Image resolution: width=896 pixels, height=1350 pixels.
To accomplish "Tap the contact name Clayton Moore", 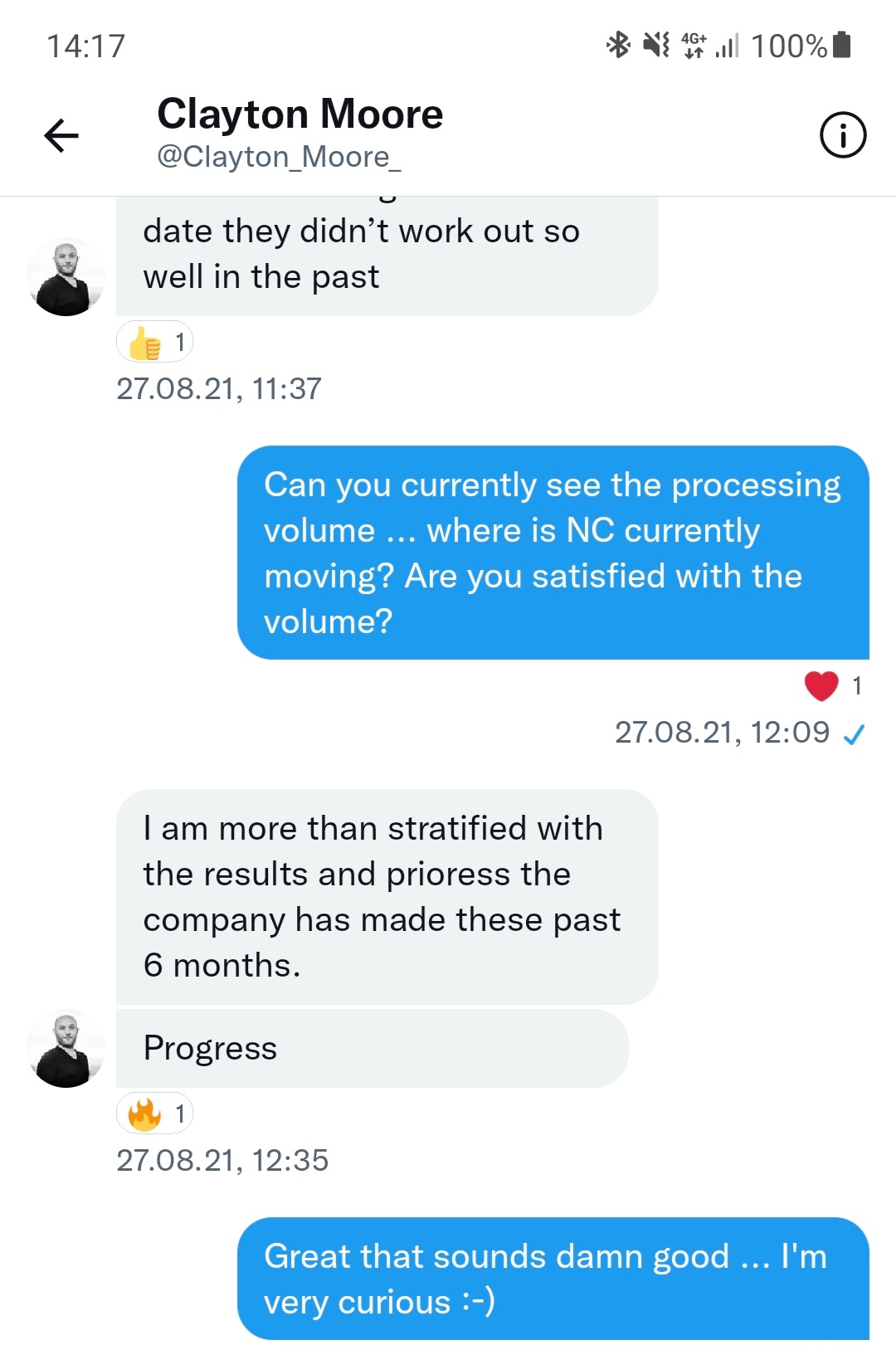I will pyautogui.click(x=300, y=113).
